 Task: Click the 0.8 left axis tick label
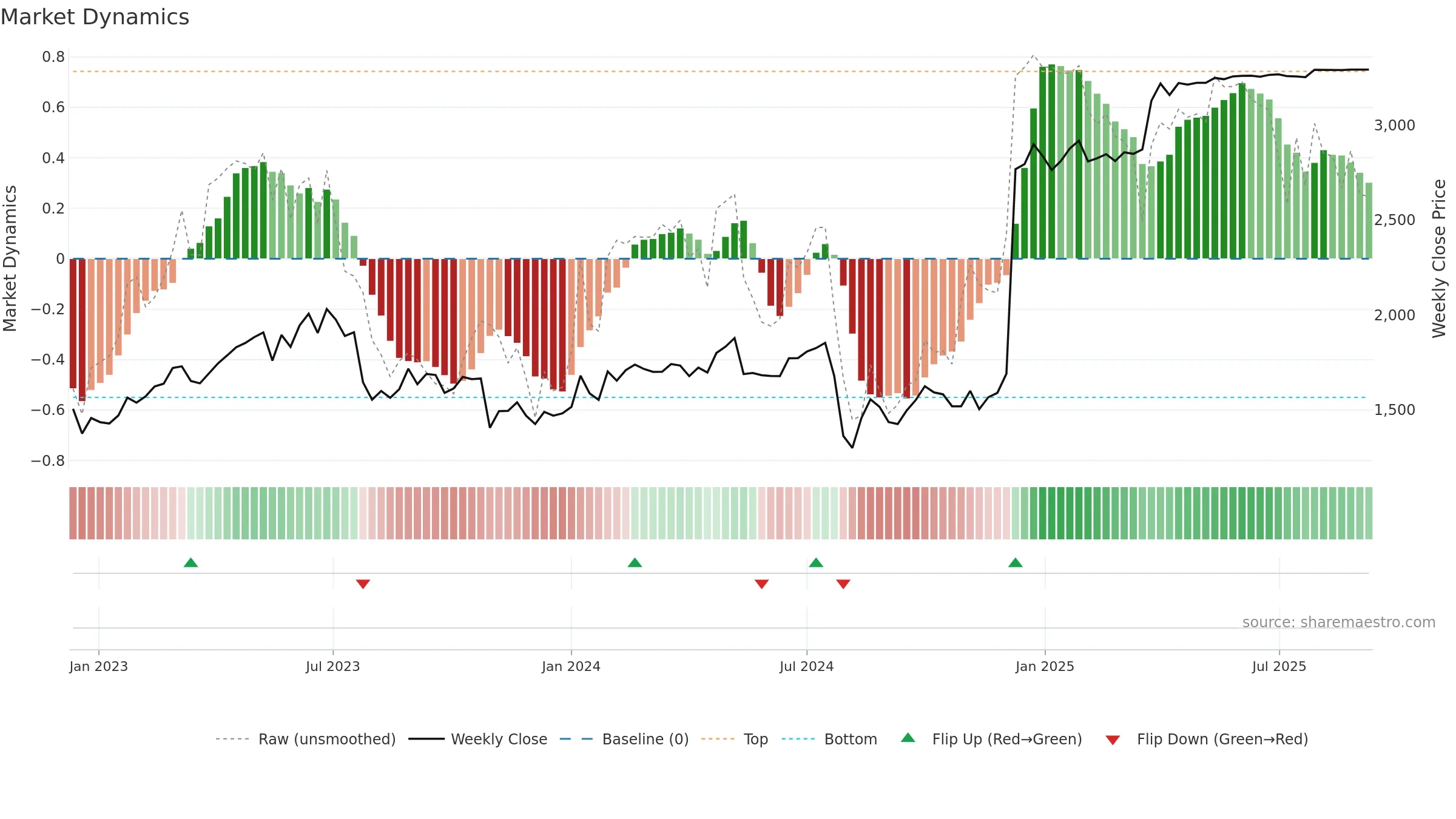point(53,57)
